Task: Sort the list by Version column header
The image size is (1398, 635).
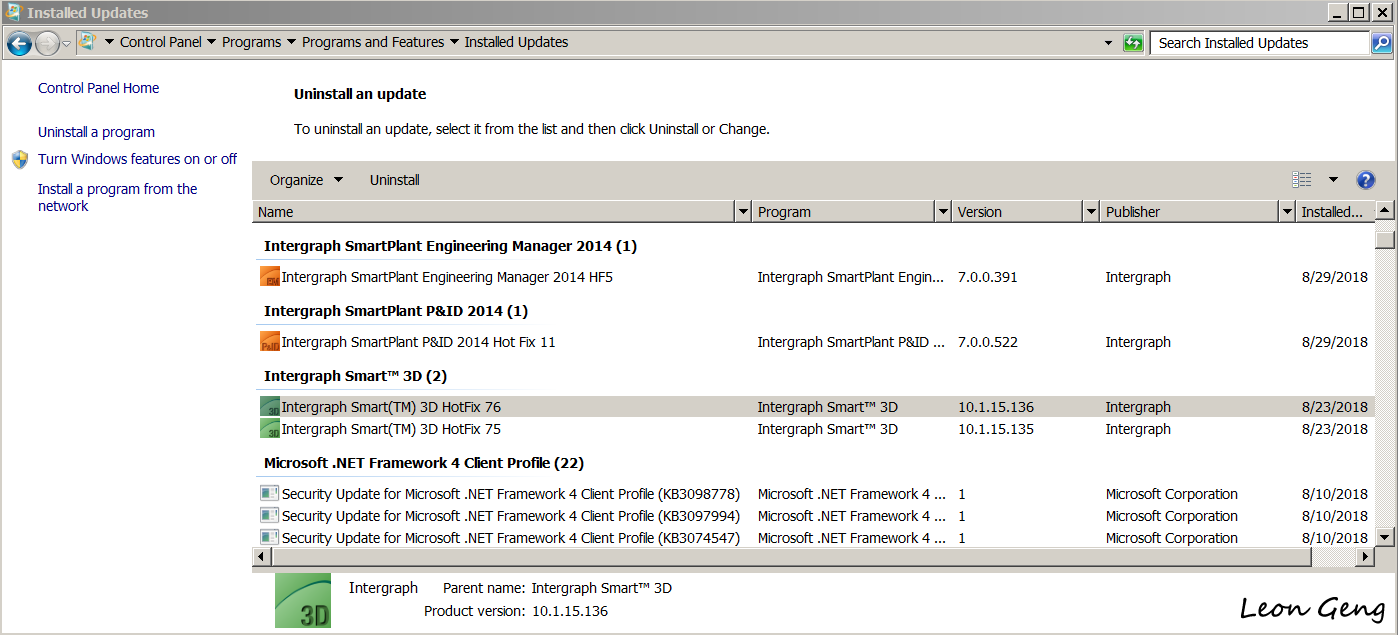Action: tap(1018, 212)
